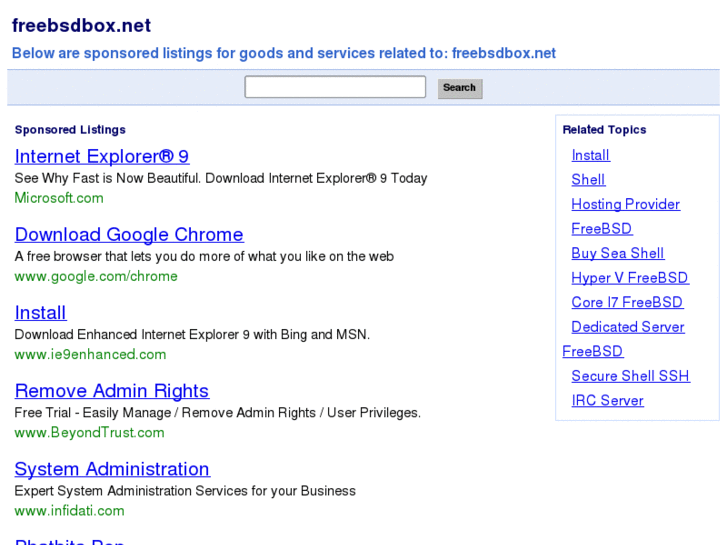Open the Remove Admin Rights listing
Screen dimensions: 727x545
[x=111, y=391]
